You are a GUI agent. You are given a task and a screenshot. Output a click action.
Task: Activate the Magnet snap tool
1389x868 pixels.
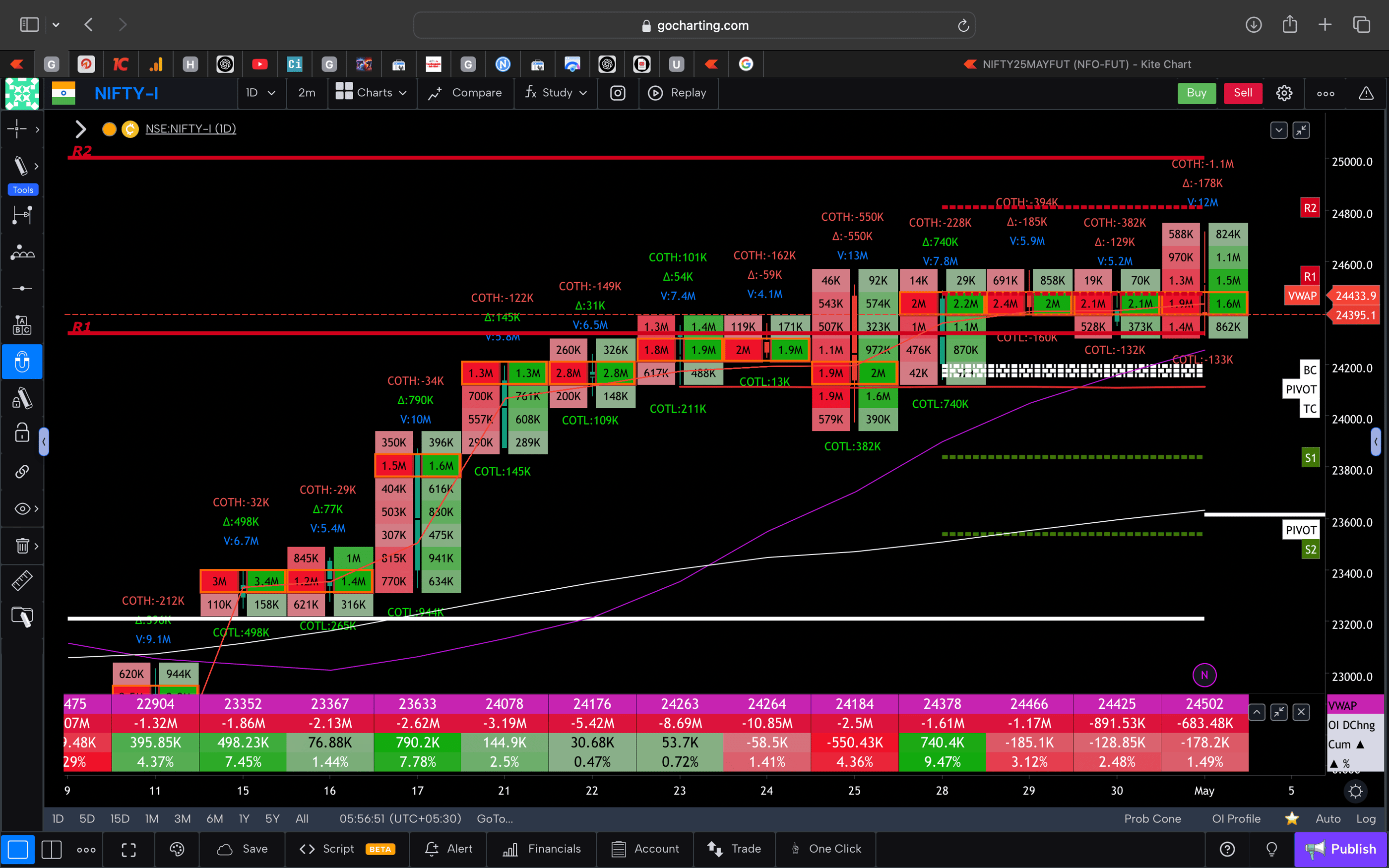click(x=22, y=362)
